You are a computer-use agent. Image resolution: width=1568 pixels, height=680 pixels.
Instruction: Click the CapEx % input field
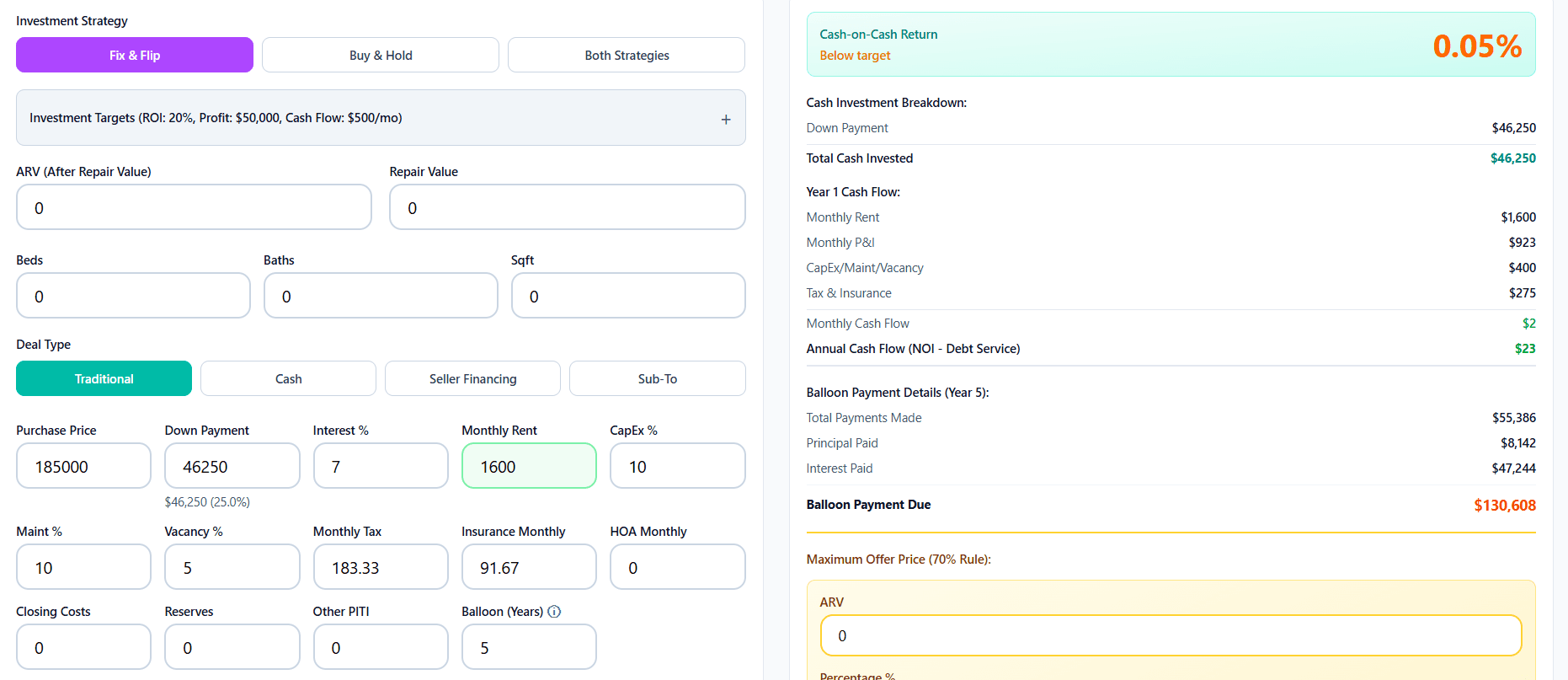tap(678, 466)
